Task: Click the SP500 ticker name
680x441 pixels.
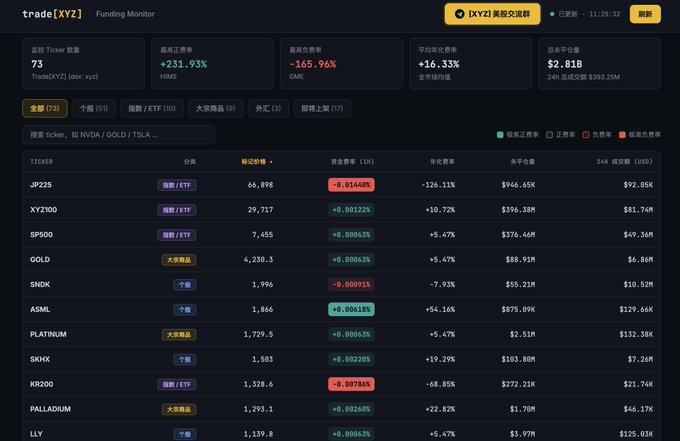Action: (41, 235)
